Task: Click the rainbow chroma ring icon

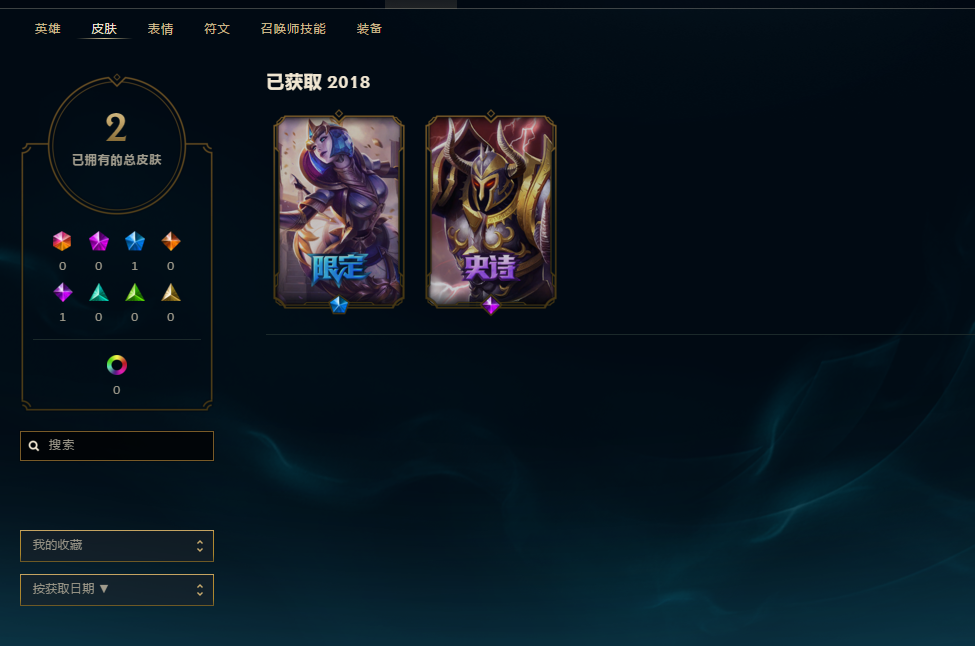Action: [x=117, y=365]
